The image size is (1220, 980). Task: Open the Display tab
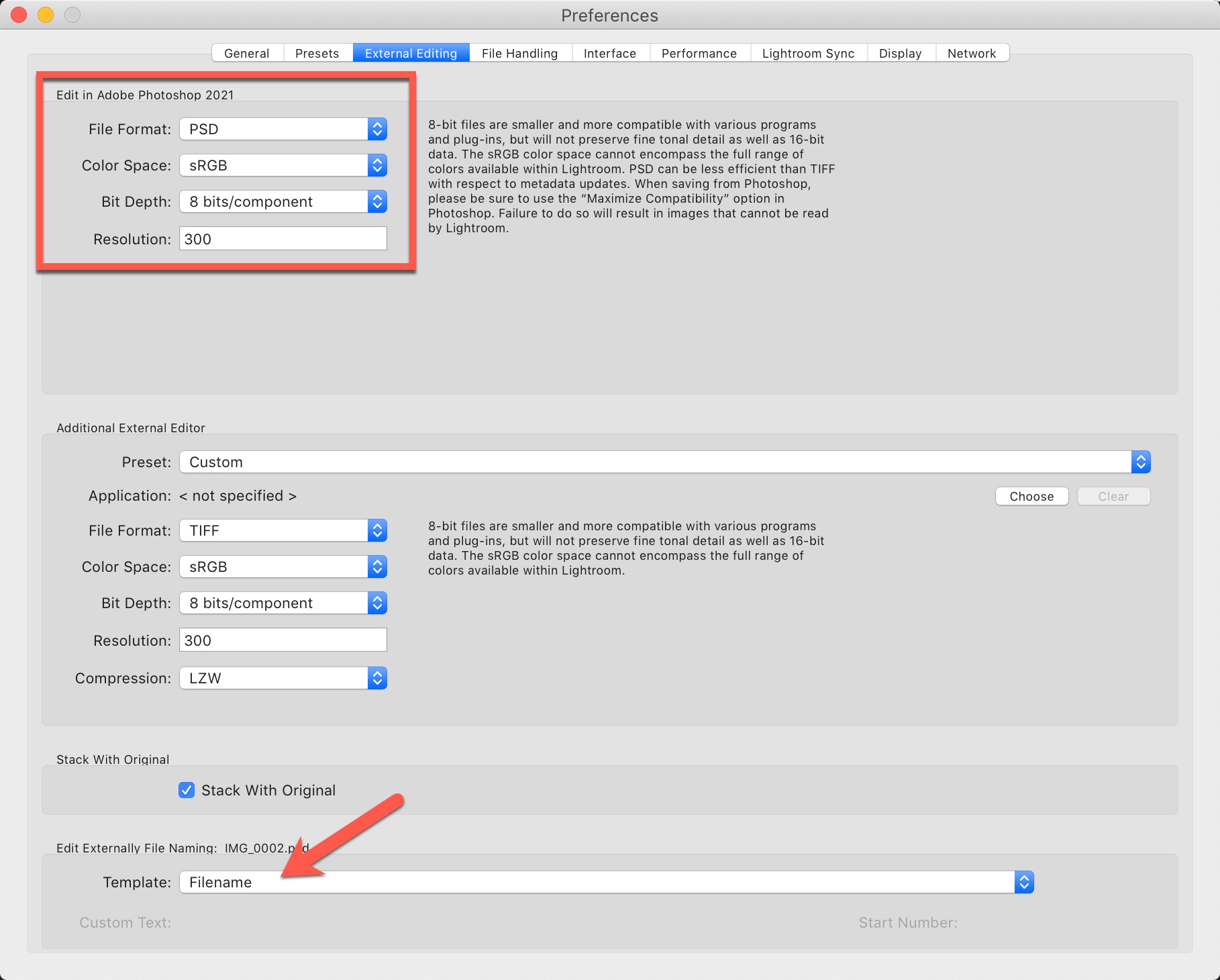pyautogui.click(x=900, y=53)
